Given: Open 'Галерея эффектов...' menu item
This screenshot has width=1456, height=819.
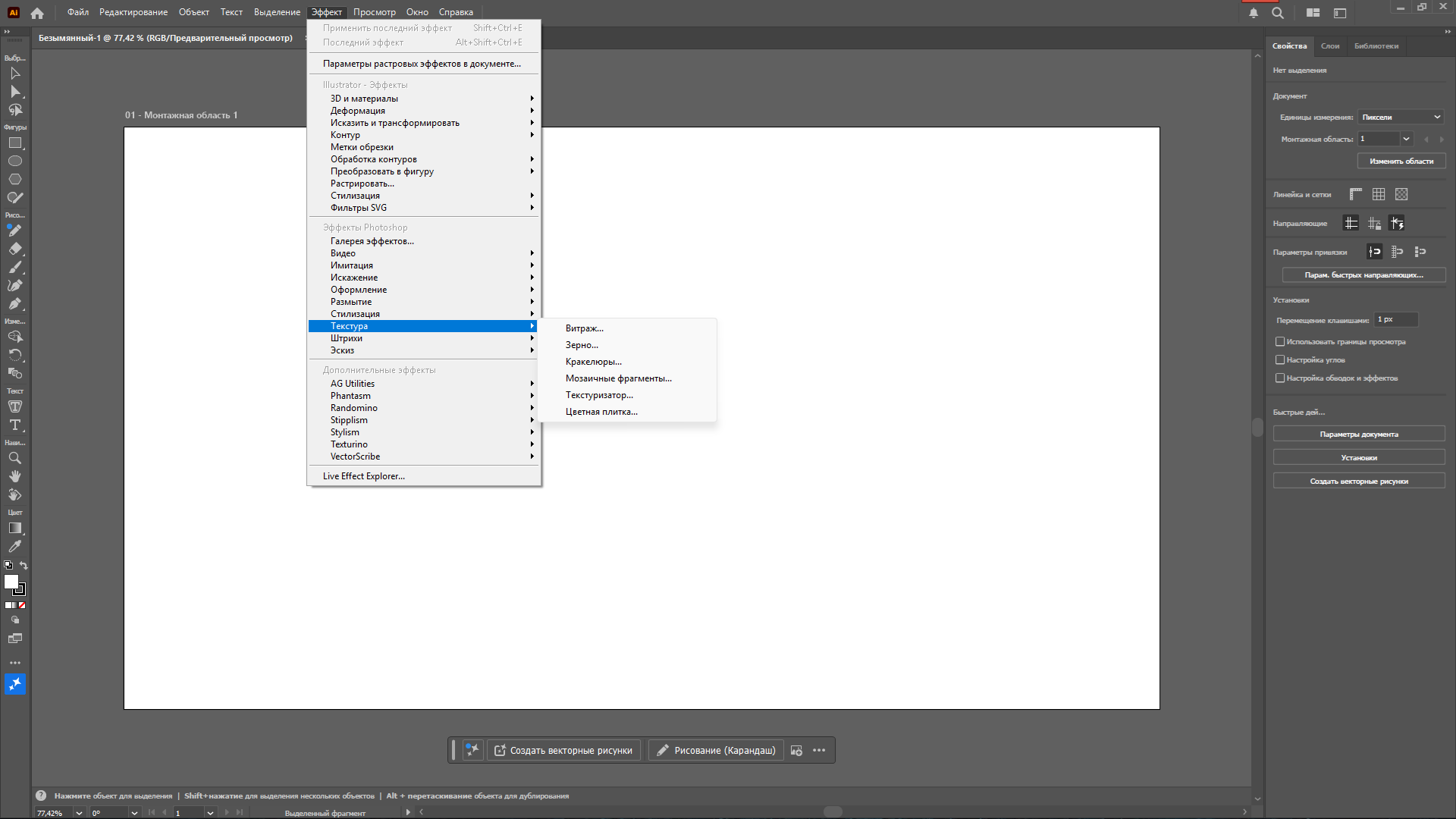Looking at the screenshot, I should coord(424,241).
